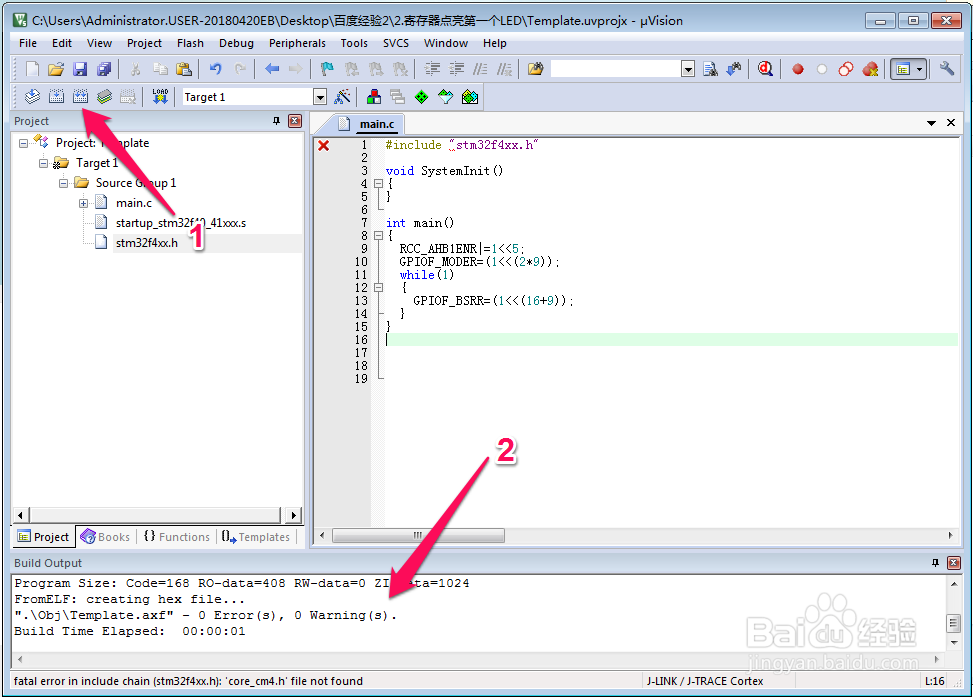Open the Target 1 dropdown
The image size is (973, 697).
(x=320, y=97)
